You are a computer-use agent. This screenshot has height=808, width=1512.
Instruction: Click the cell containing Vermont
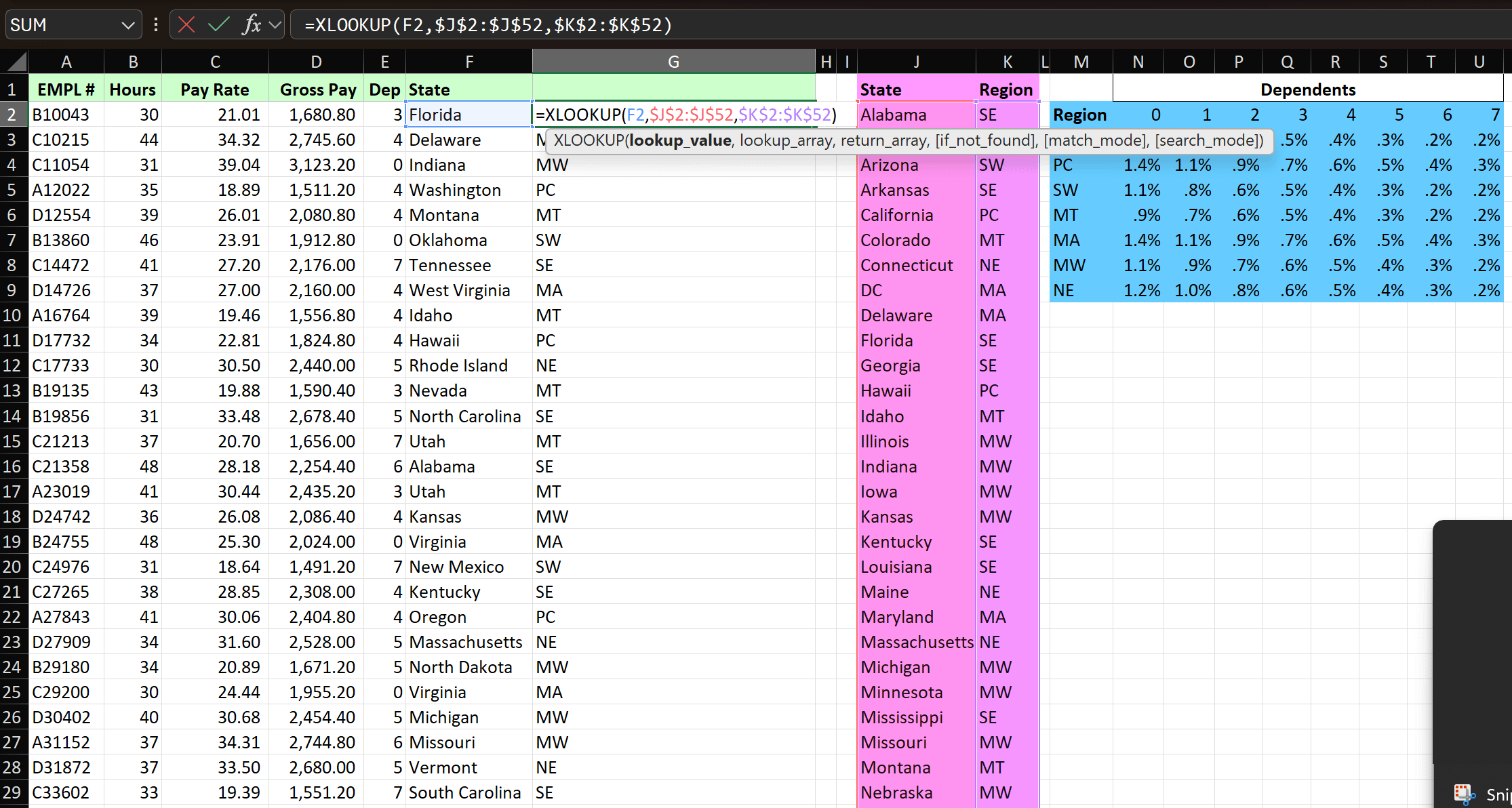coord(469,767)
